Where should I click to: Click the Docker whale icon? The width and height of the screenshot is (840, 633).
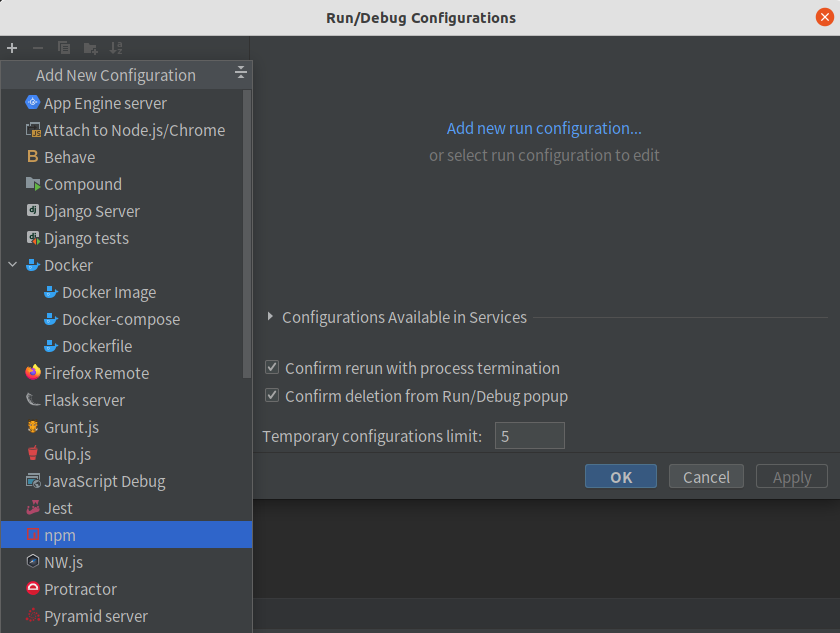[x=33, y=265]
